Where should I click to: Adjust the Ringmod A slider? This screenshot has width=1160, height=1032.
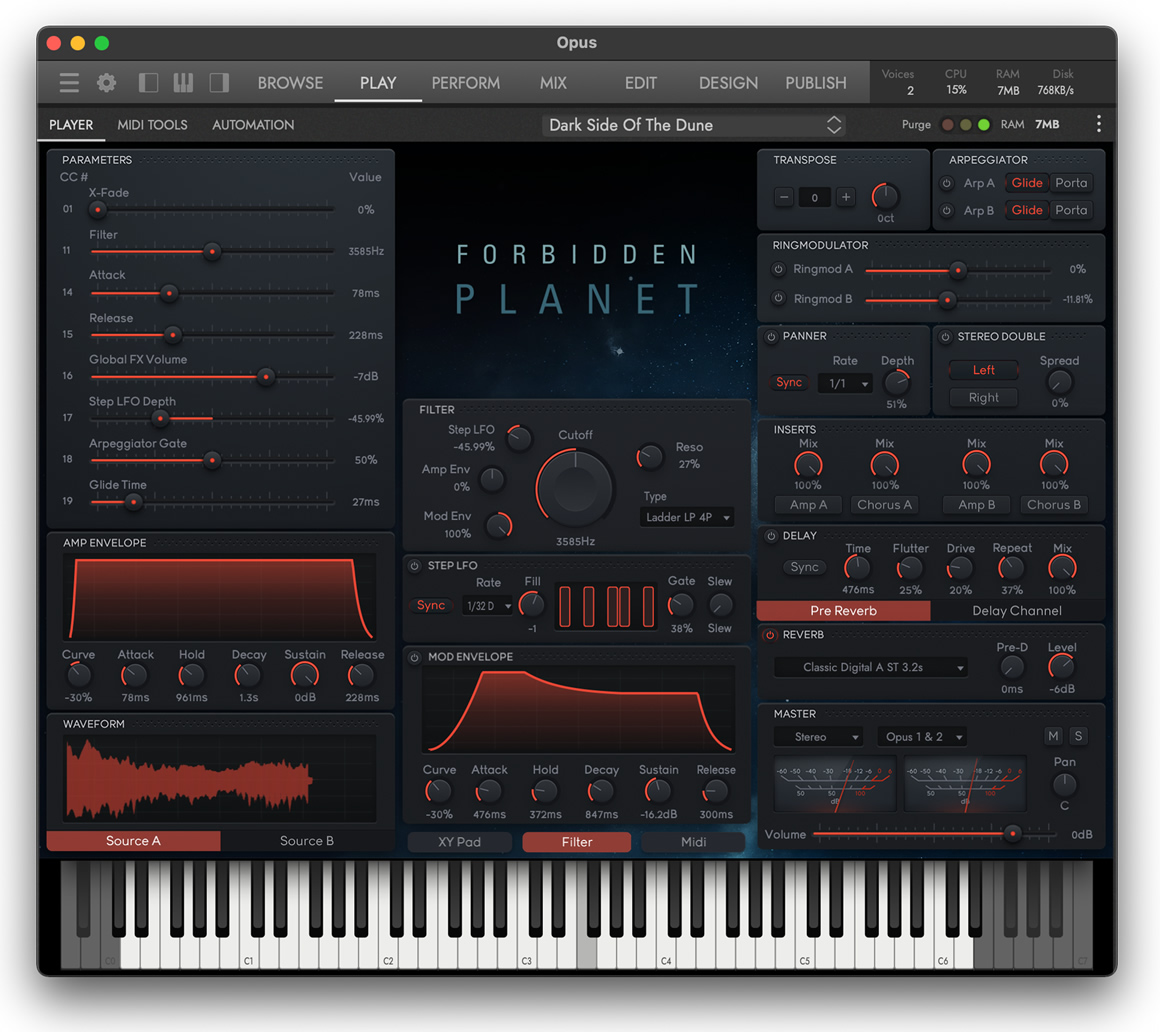[958, 270]
